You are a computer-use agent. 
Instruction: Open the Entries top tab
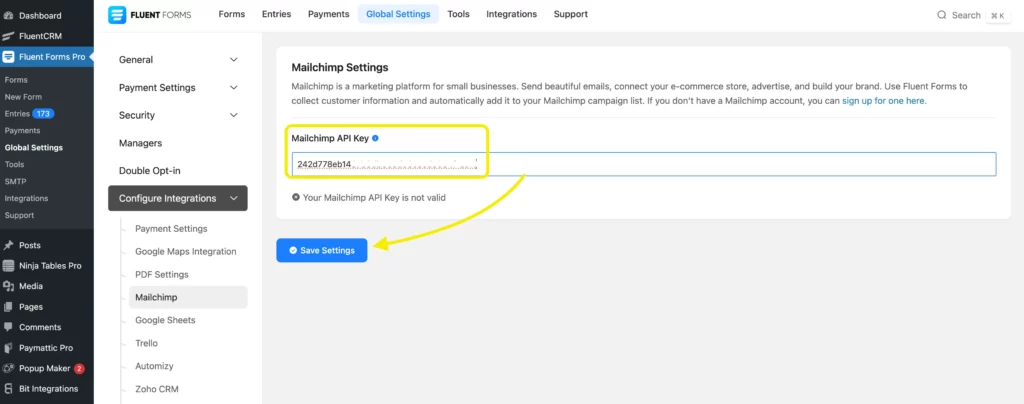(x=276, y=14)
